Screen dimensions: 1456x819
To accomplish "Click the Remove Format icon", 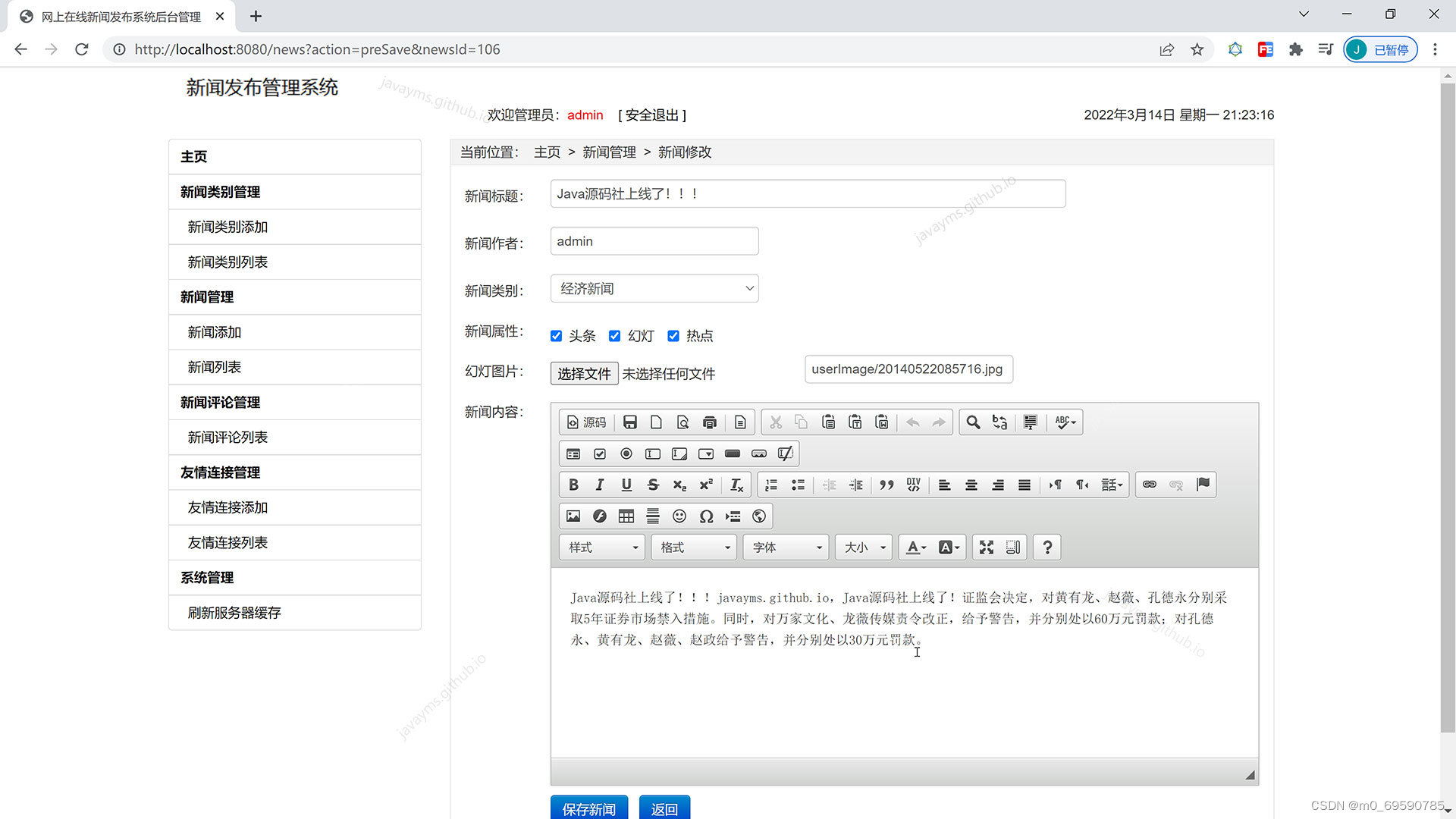I will [x=736, y=485].
